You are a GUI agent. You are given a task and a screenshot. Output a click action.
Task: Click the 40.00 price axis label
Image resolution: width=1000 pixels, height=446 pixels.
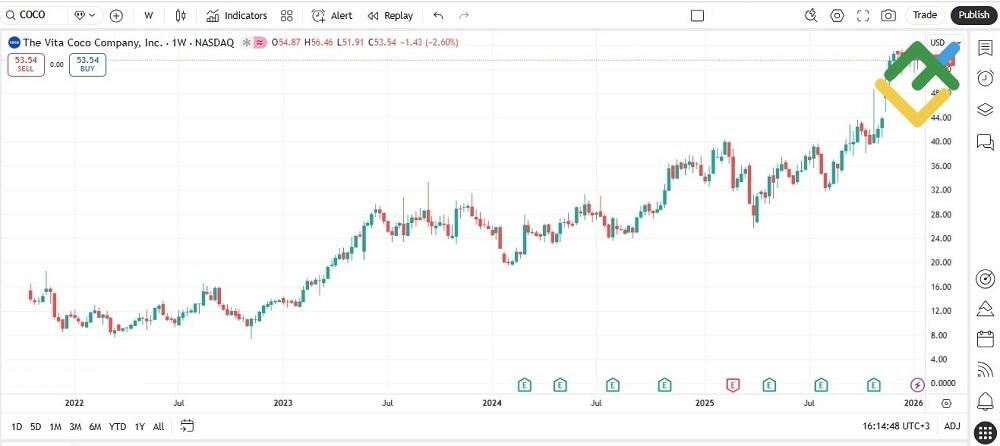click(x=942, y=142)
